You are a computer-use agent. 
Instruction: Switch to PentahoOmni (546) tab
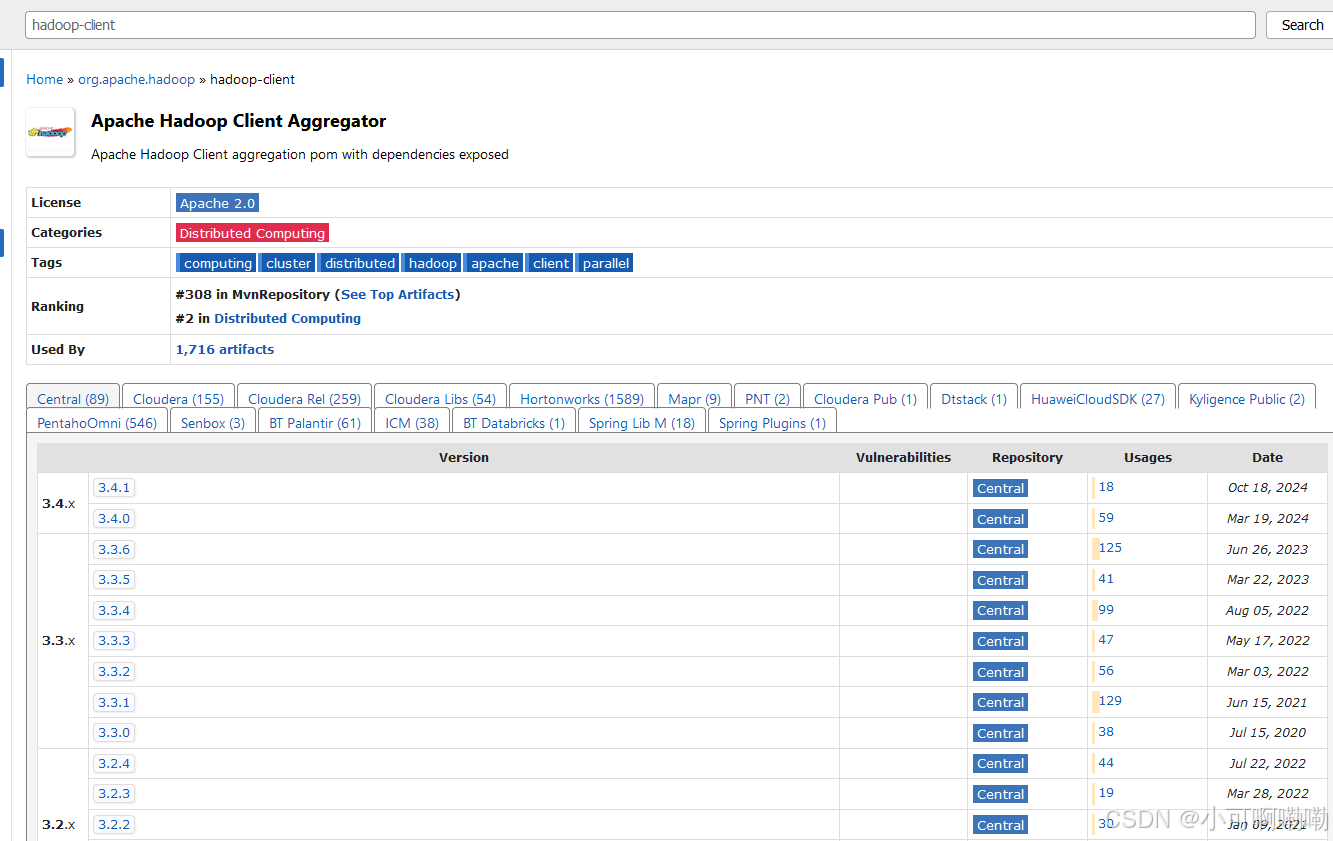pyautogui.click(x=97, y=423)
